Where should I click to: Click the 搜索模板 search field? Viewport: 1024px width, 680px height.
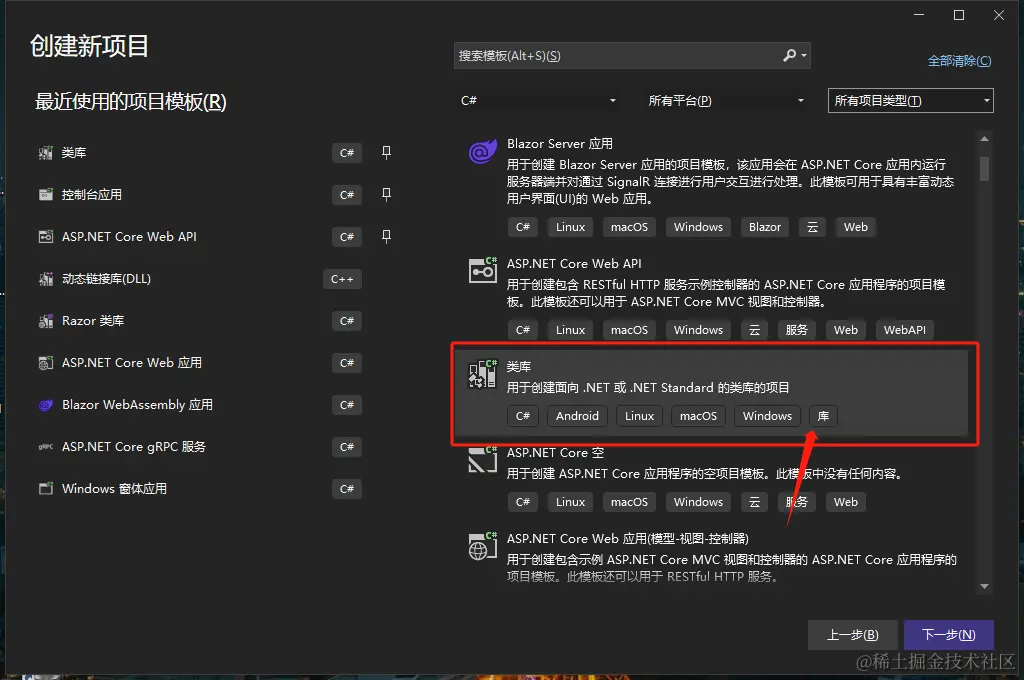coord(620,55)
